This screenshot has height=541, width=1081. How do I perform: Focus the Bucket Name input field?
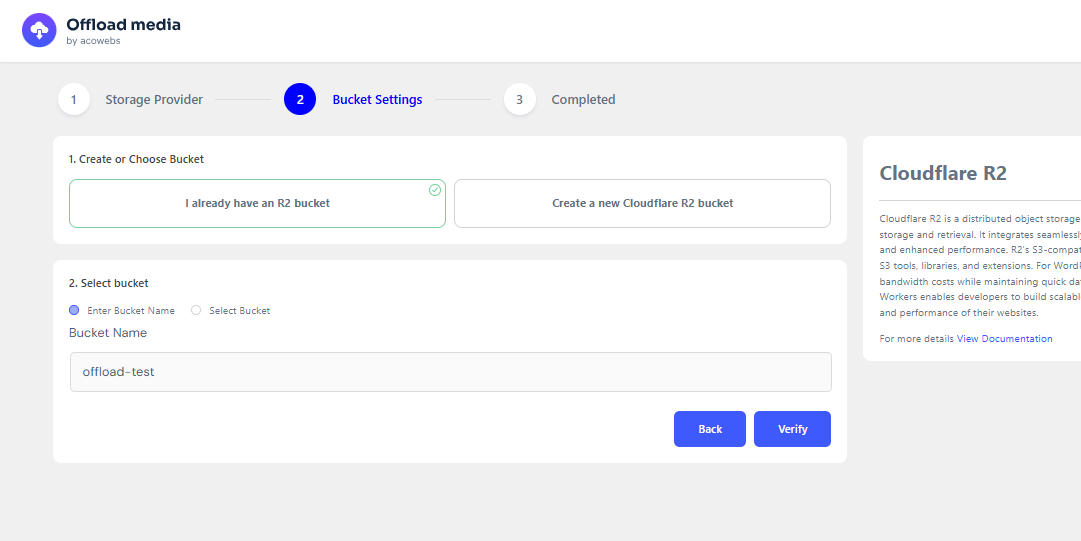click(450, 372)
